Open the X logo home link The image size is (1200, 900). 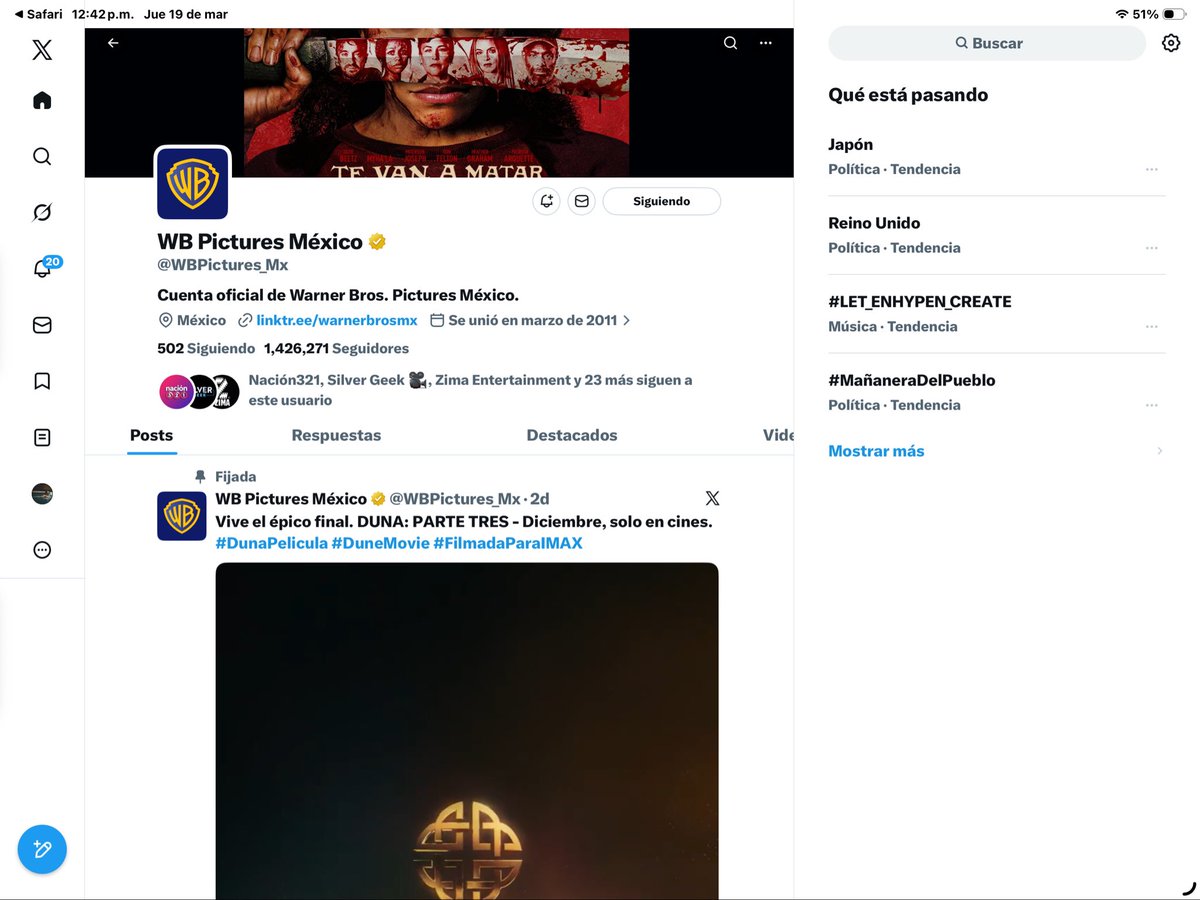[42, 49]
